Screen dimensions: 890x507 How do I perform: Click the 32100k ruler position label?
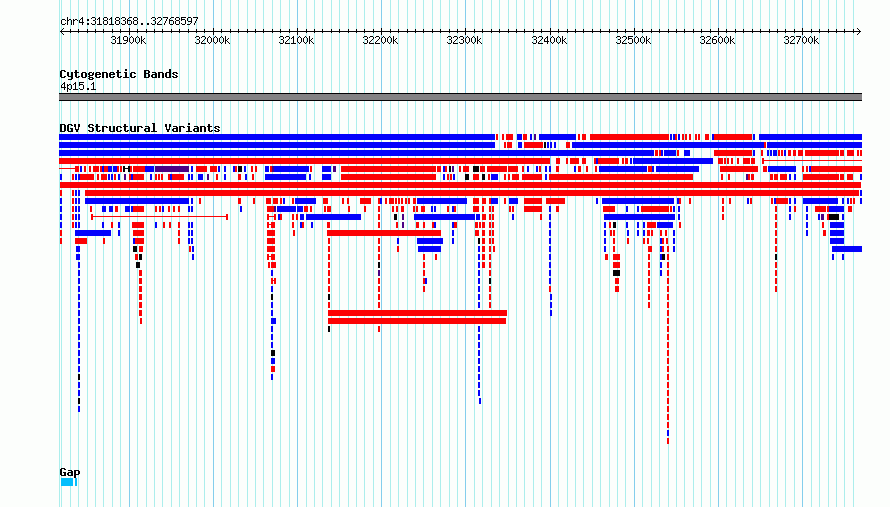pyautogui.click(x=296, y=40)
